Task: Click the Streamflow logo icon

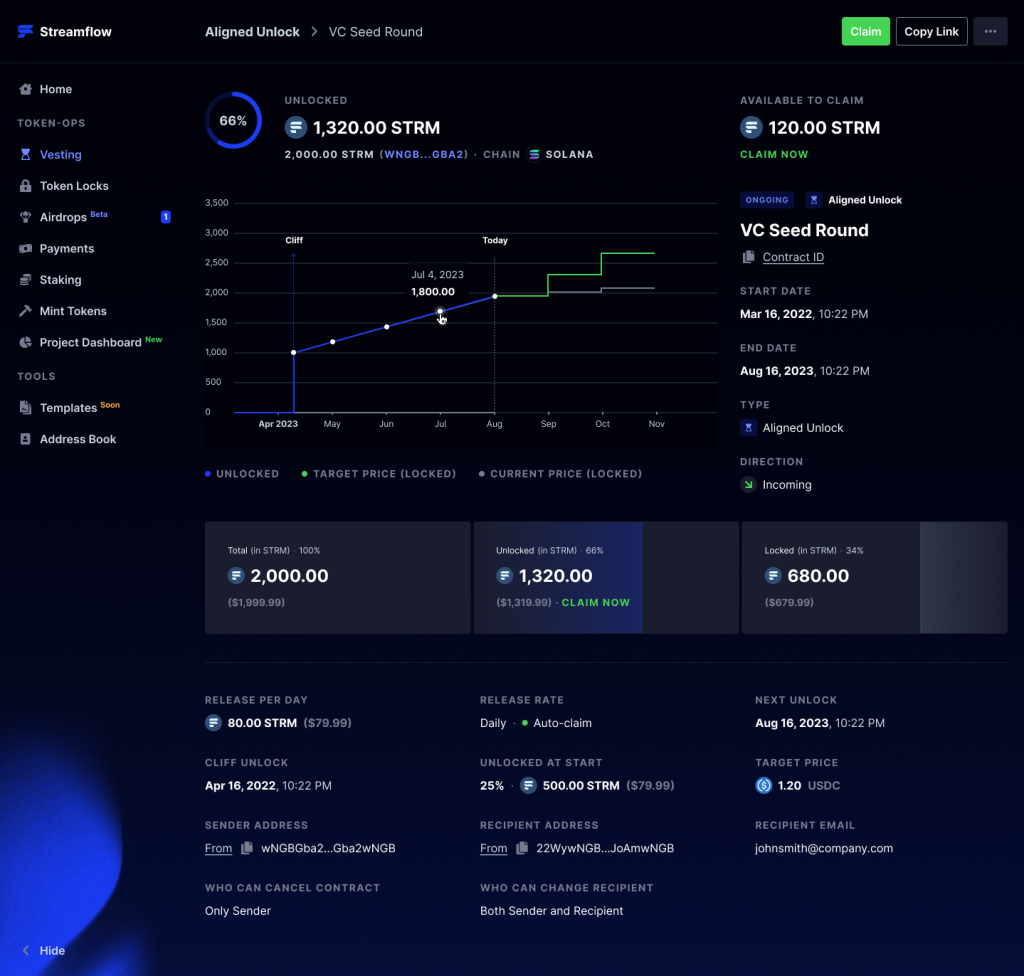Action: point(25,31)
